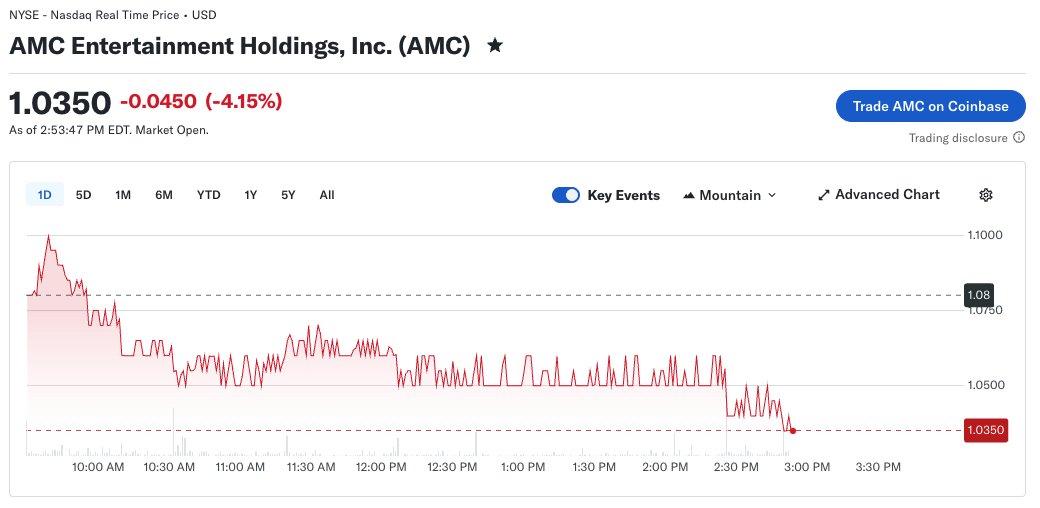Click the 10:00 AM time axis label

[x=98, y=467]
